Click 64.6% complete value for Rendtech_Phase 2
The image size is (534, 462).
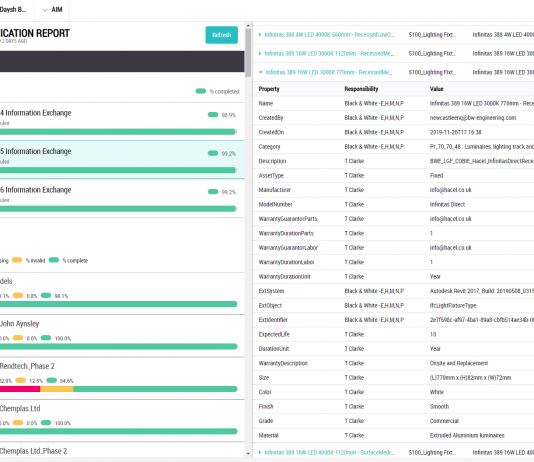pos(66,381)
